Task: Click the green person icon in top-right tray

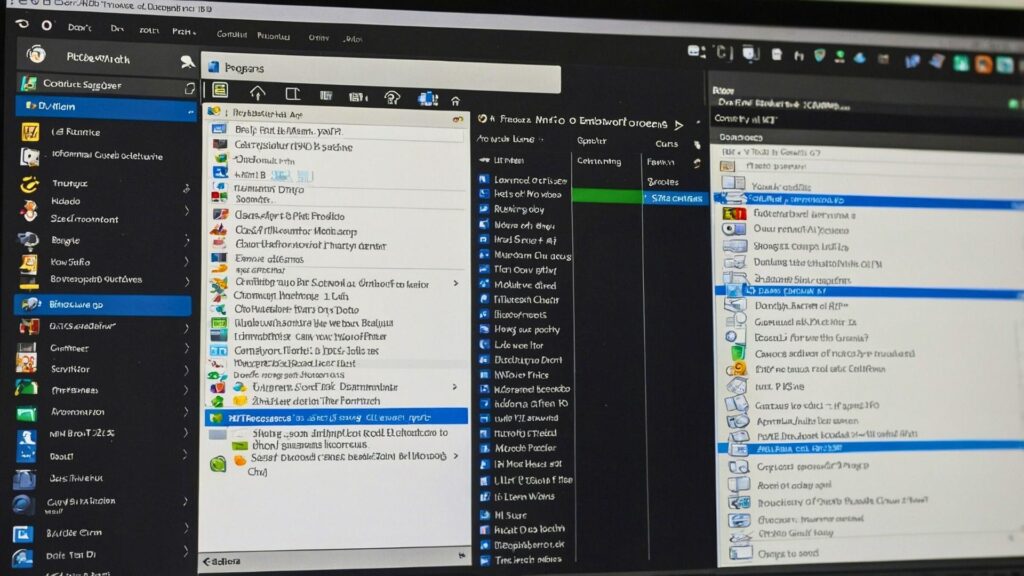Action: click(840, 57)
